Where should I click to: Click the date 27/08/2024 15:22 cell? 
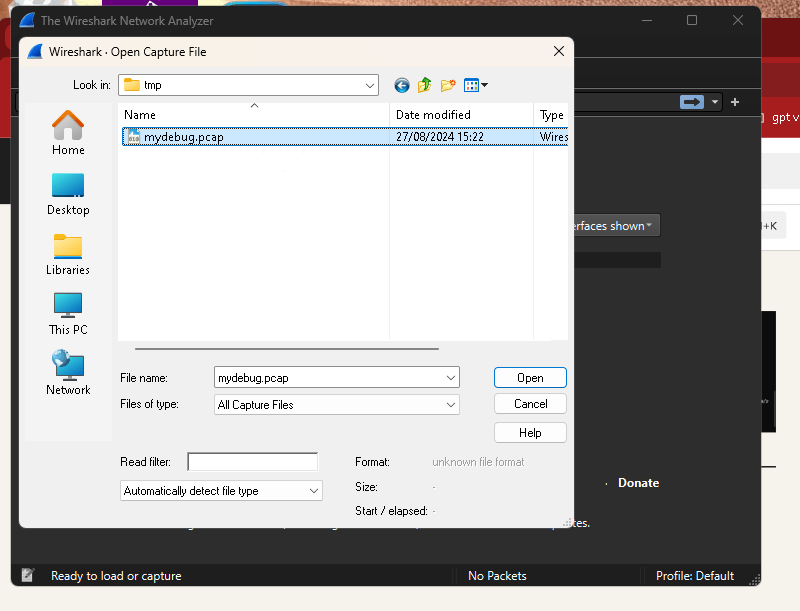(x=440, y=137)
